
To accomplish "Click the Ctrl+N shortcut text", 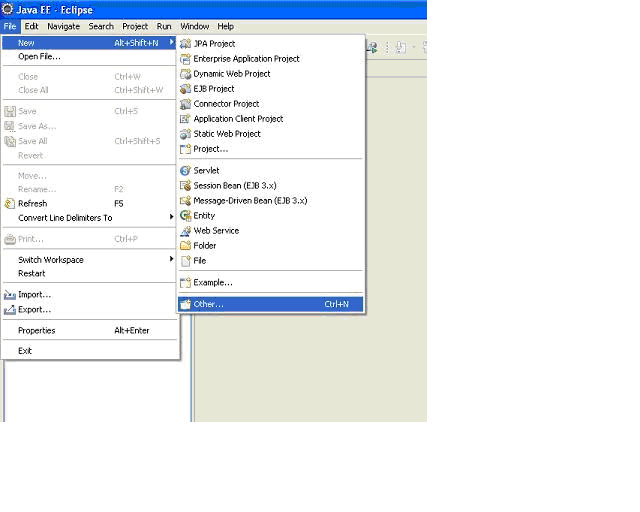I will [x=337, y=304].
